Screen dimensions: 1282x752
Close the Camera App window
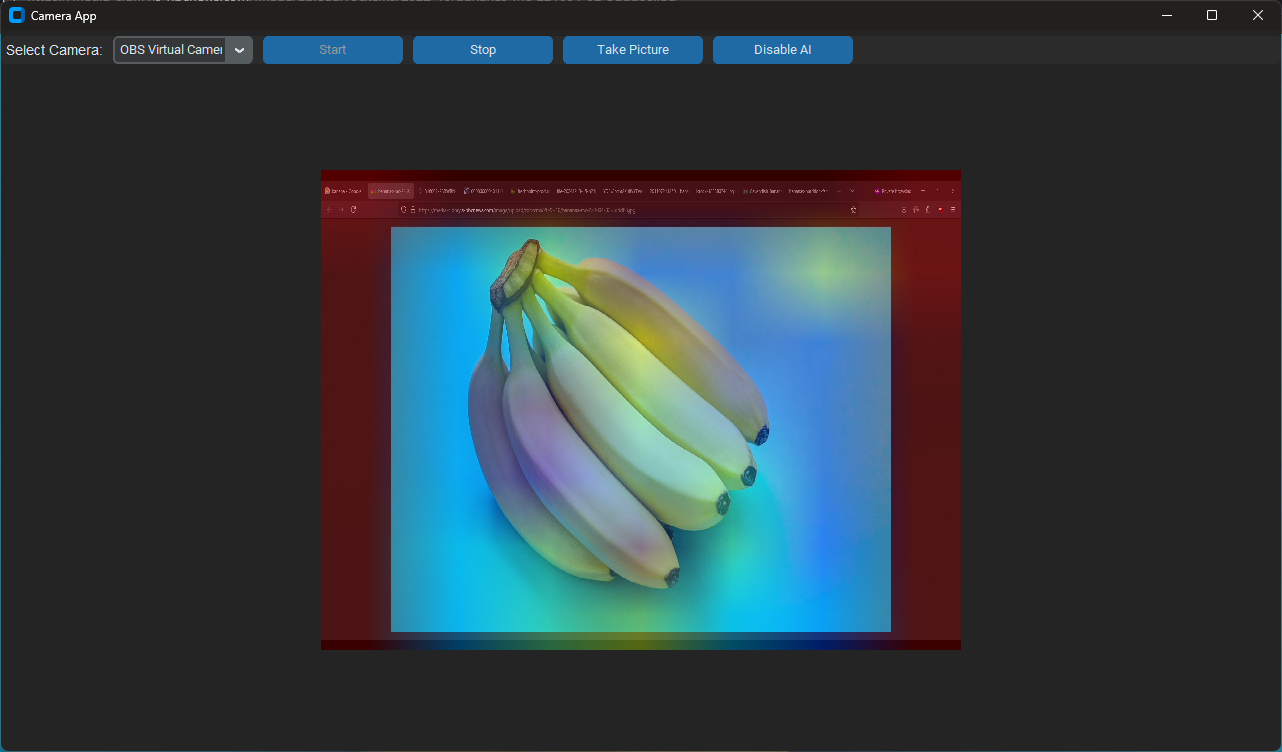1258,15
